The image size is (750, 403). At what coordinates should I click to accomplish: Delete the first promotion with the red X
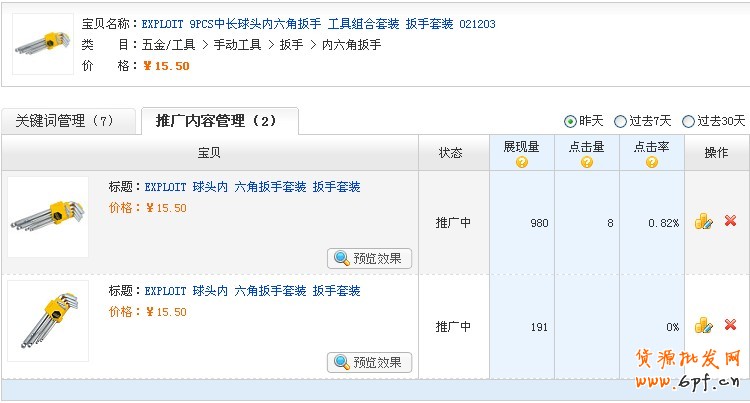730,221
